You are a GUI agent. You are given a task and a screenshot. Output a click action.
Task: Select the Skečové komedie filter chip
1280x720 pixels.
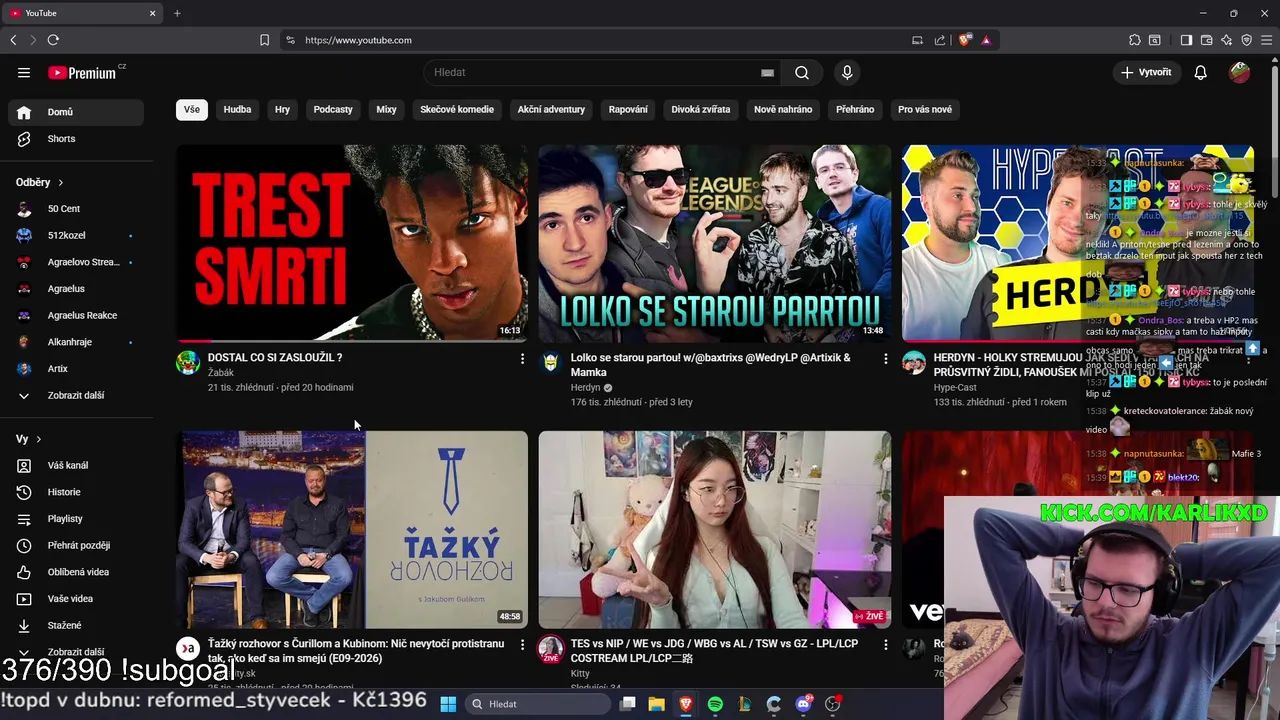(457, 109)
